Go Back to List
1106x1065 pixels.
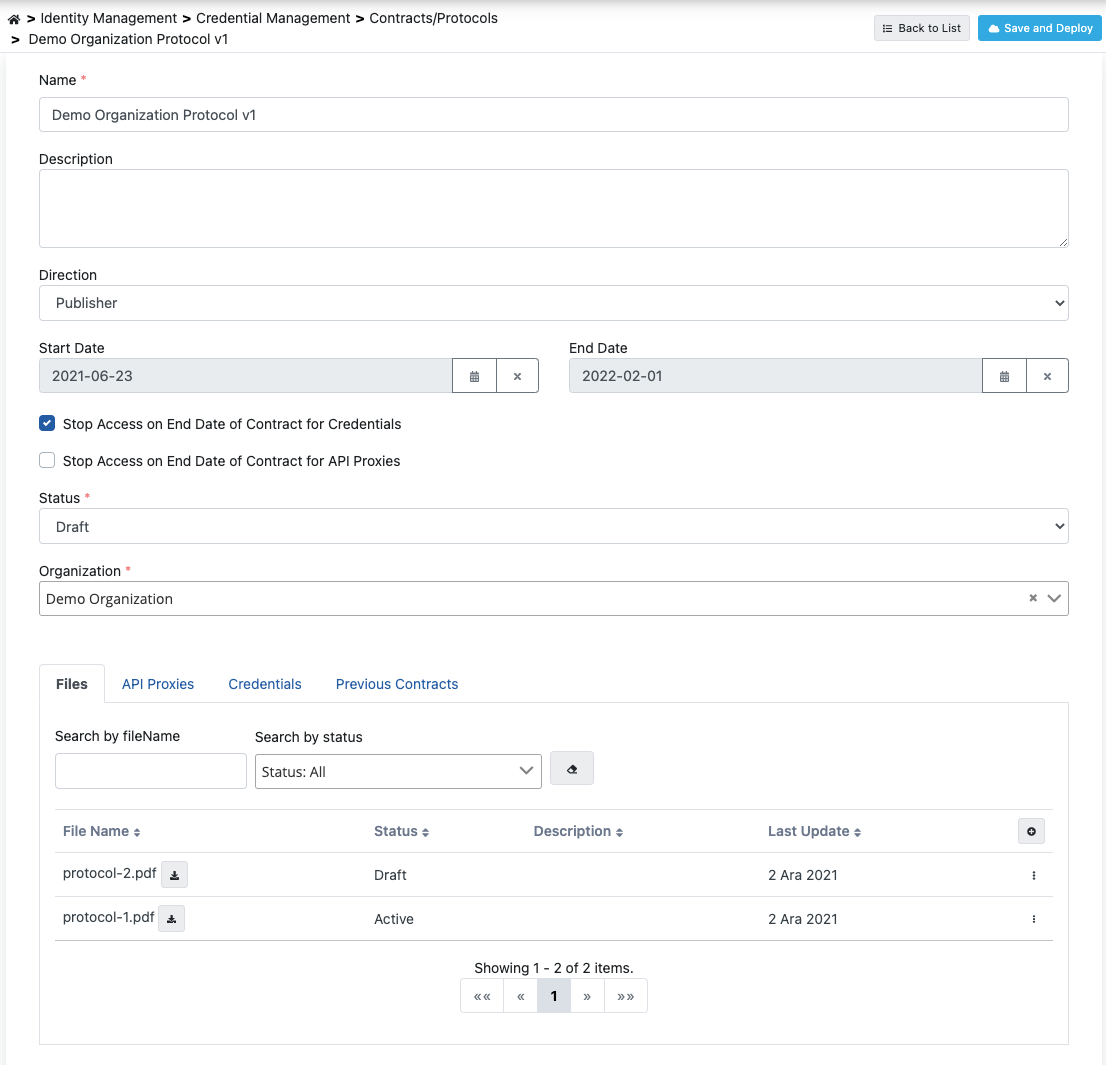[x=921, y=28]
